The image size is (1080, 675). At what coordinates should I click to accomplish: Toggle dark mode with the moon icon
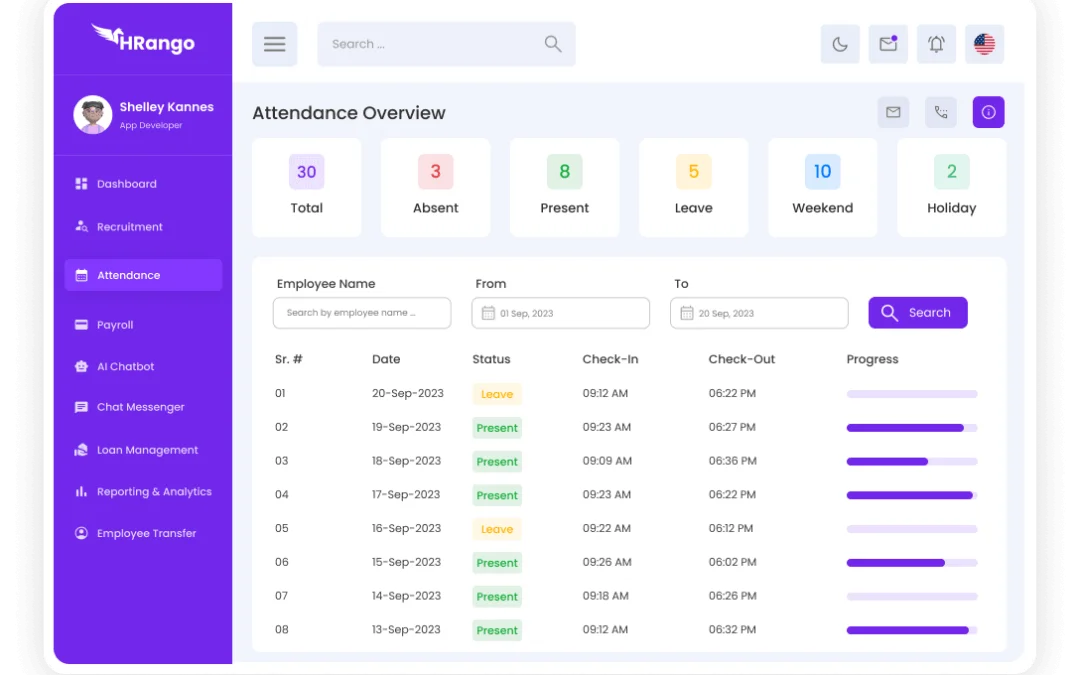840,44
